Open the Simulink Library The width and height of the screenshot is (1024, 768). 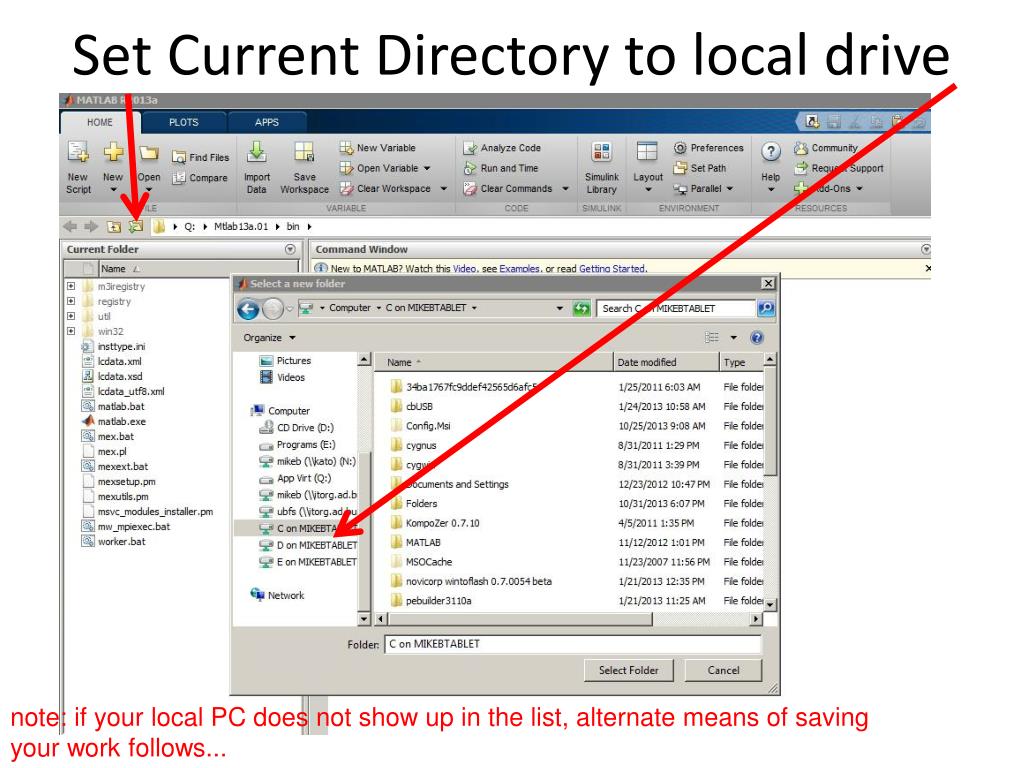601,168
